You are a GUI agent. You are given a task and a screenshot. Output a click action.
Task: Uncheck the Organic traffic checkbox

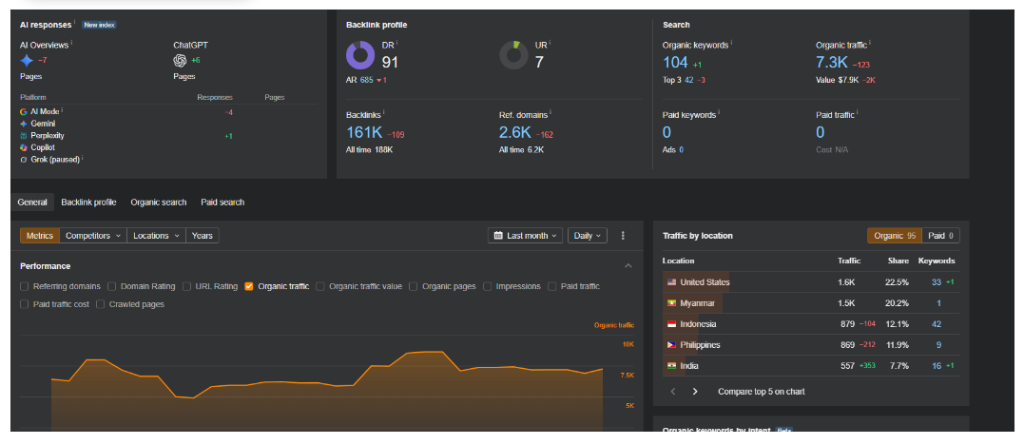249,286
